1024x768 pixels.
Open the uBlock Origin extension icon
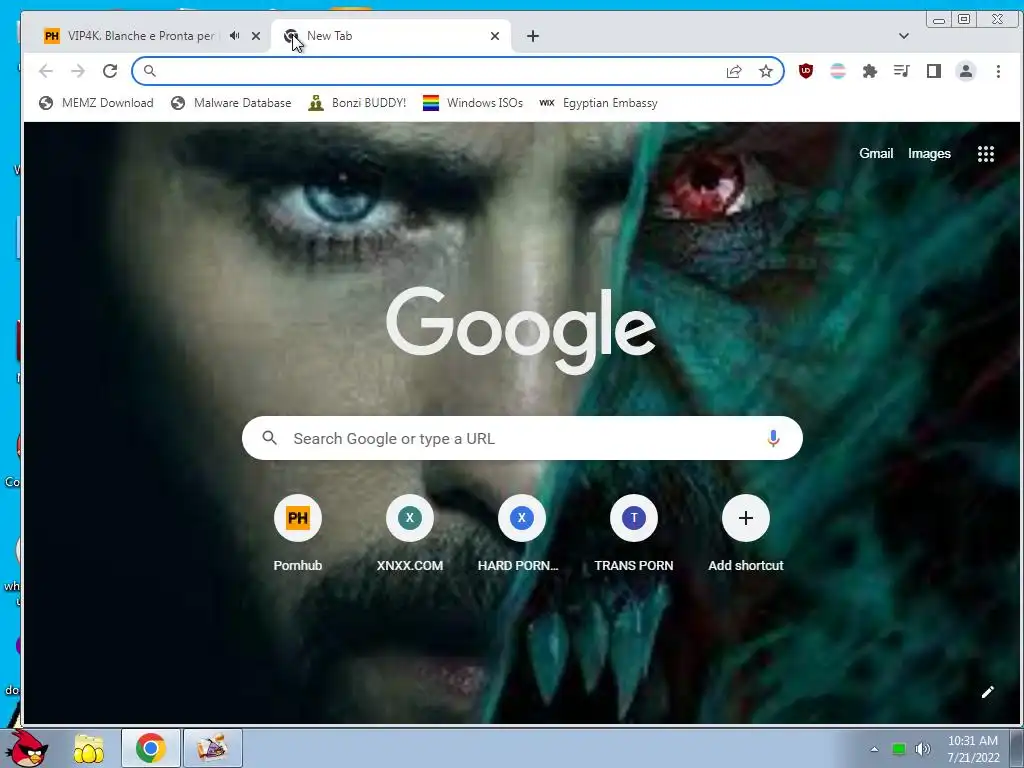[x=806, y=71]
